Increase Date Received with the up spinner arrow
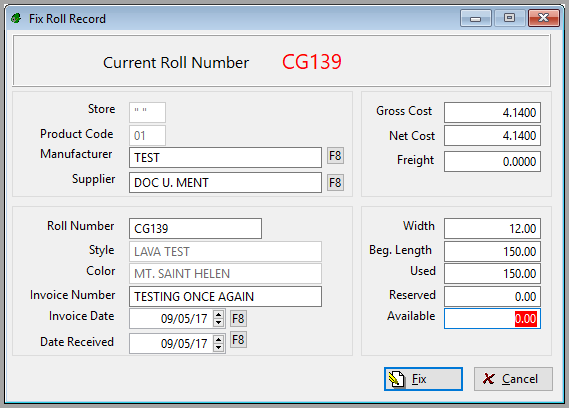This screenshot has width=569, height=408. [218, 339]
